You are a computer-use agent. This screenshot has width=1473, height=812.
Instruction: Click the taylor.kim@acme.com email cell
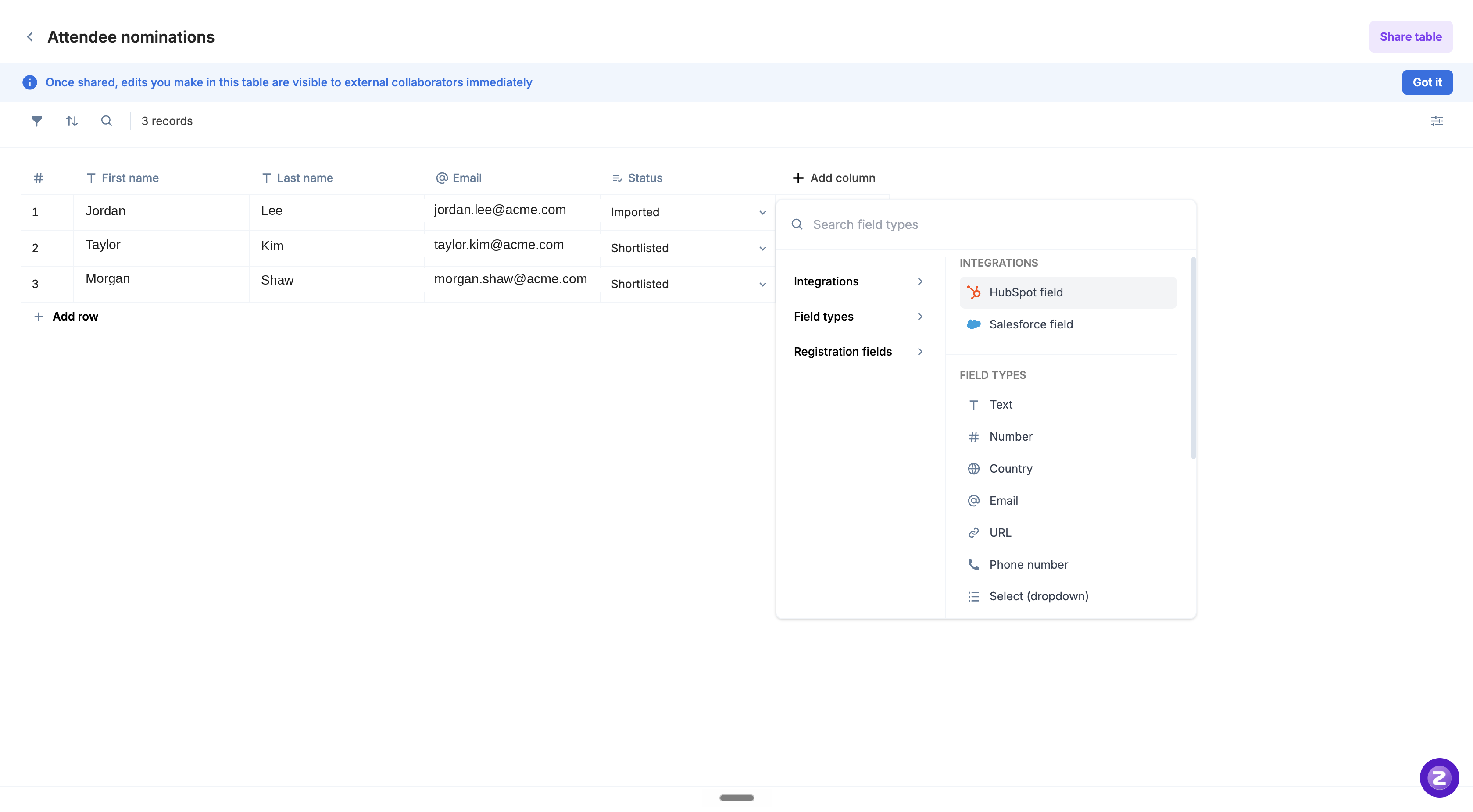pos(512,248)
